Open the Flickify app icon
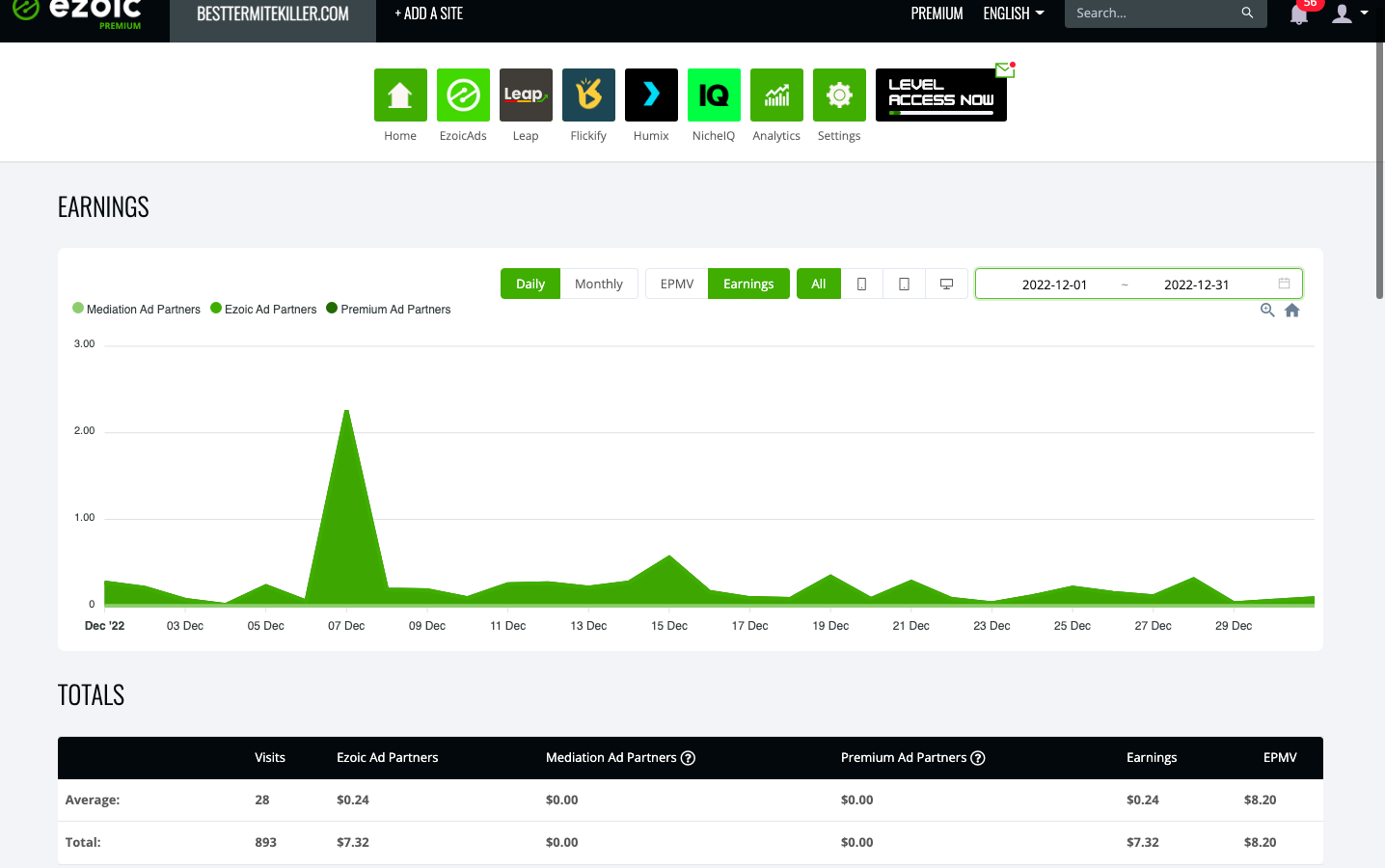The width and height of the screenshot is (1385, 868). pyautogui.click(x=588, y=95)
